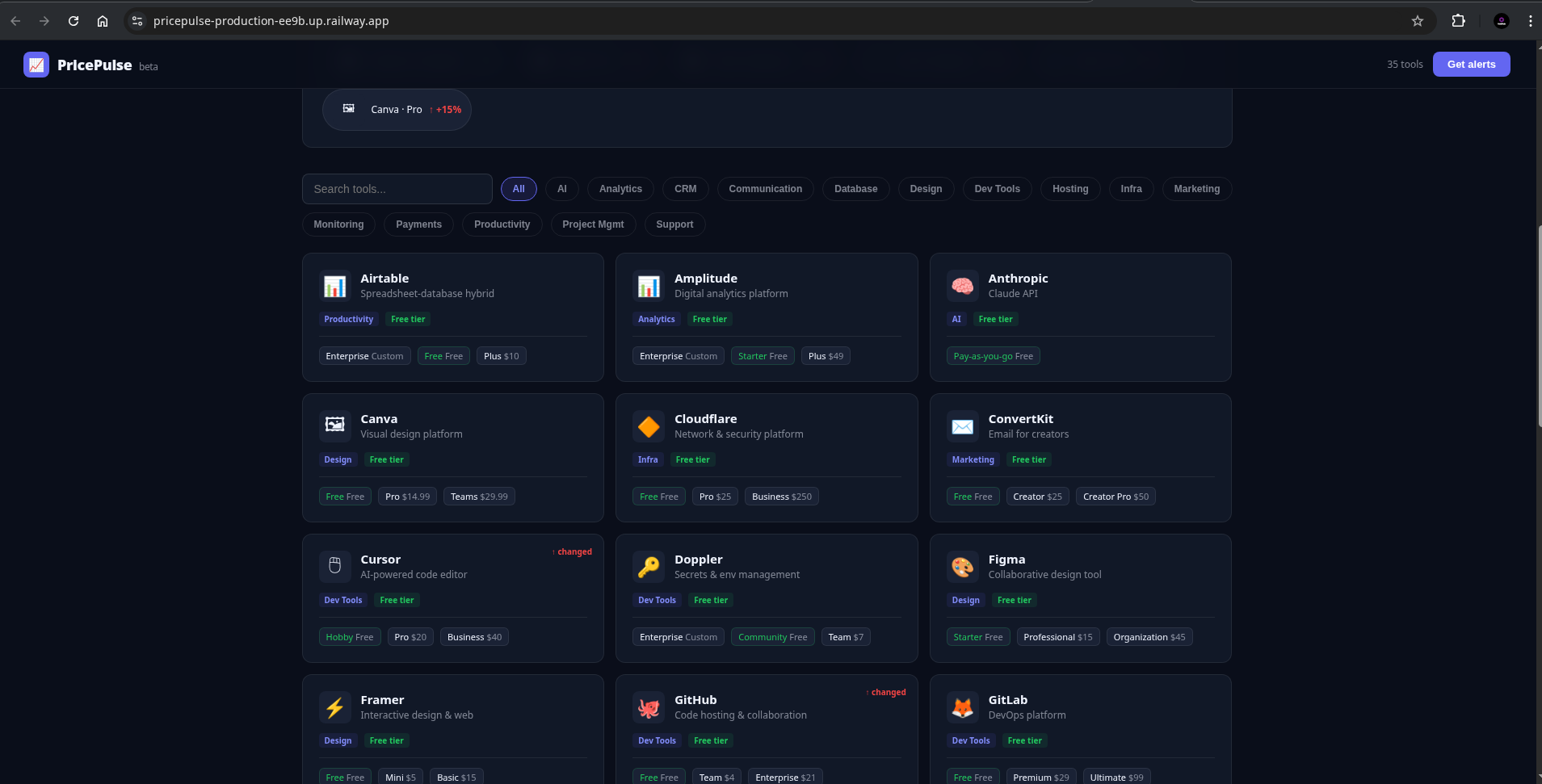This screenshot has width=1542, height=784.
Task: Bookmark this page with star icon
Action: [1417, 21]
